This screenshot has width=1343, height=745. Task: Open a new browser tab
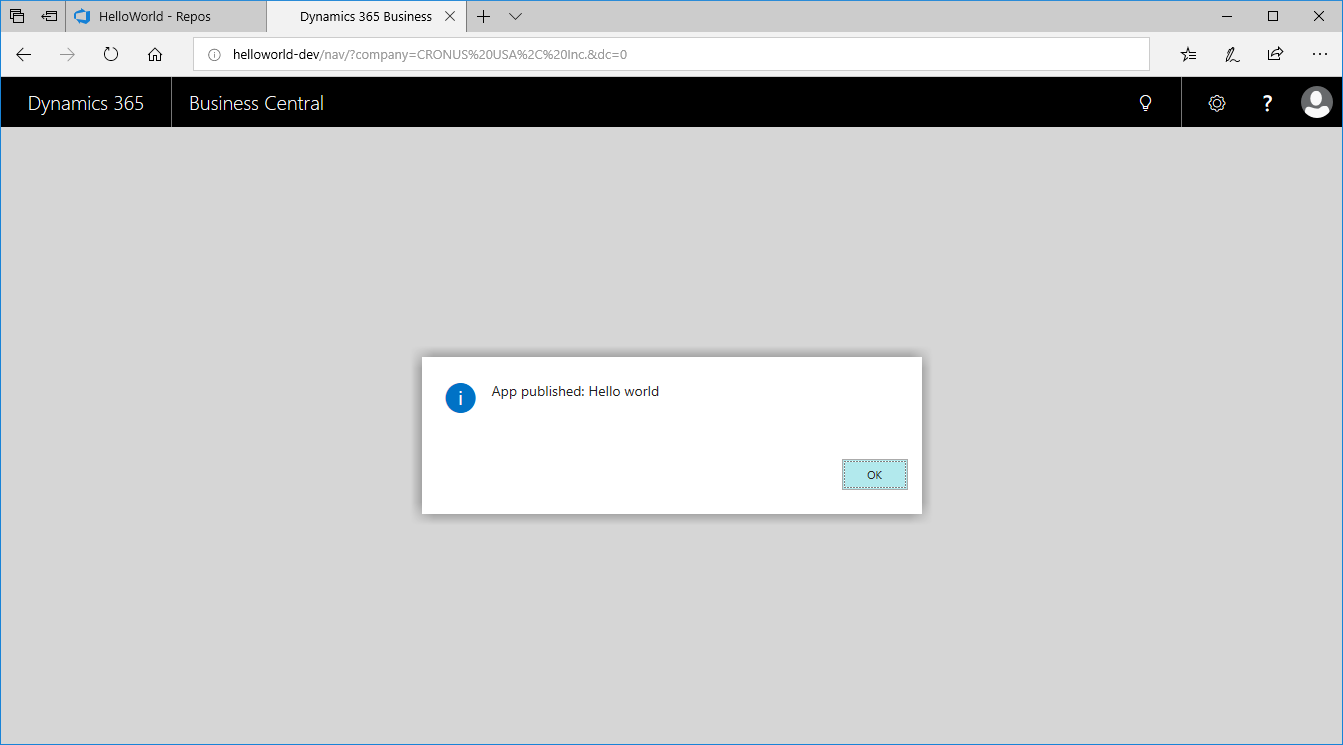(x=484, y=17)
